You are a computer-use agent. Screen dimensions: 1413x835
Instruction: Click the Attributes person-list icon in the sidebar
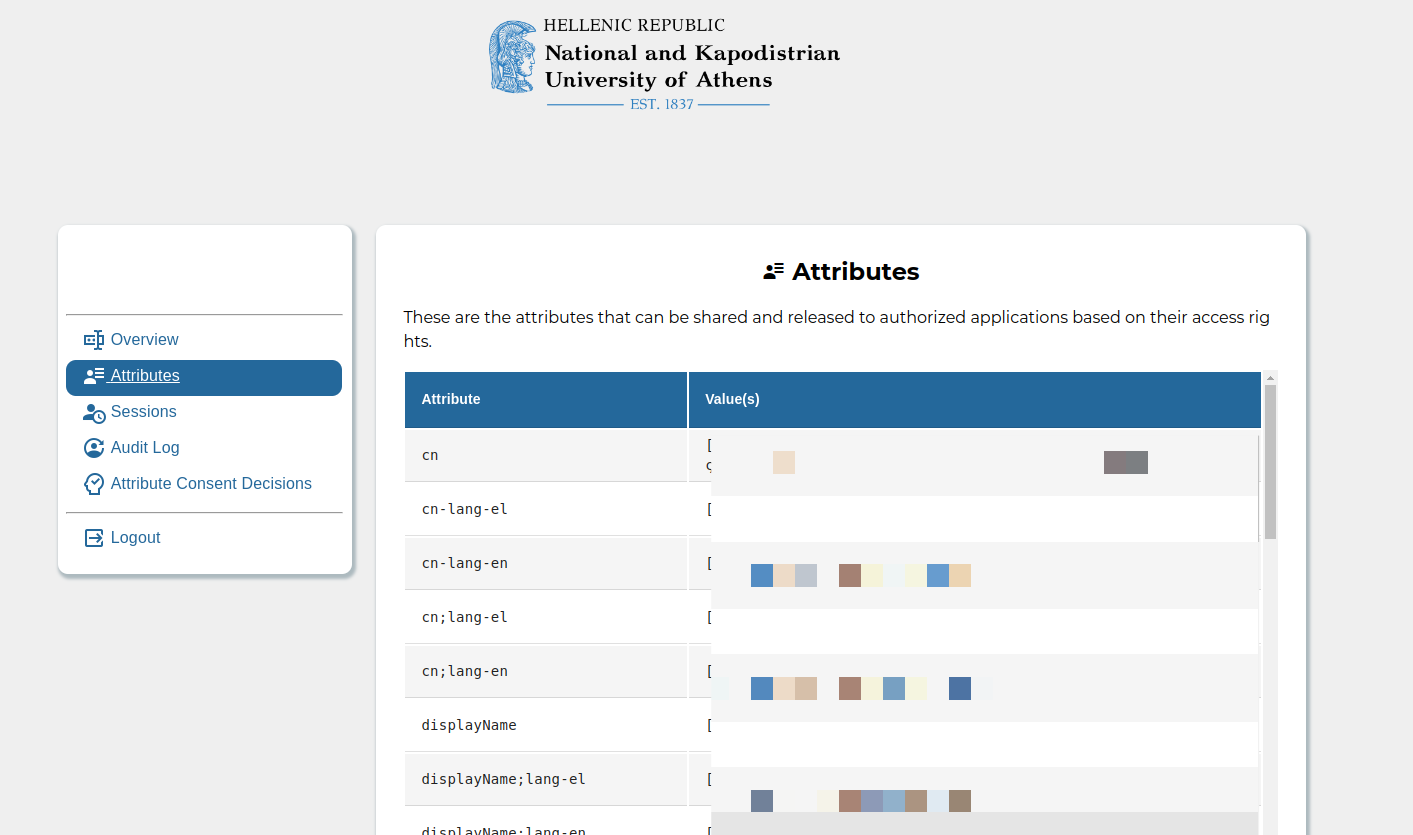(94, 376)
